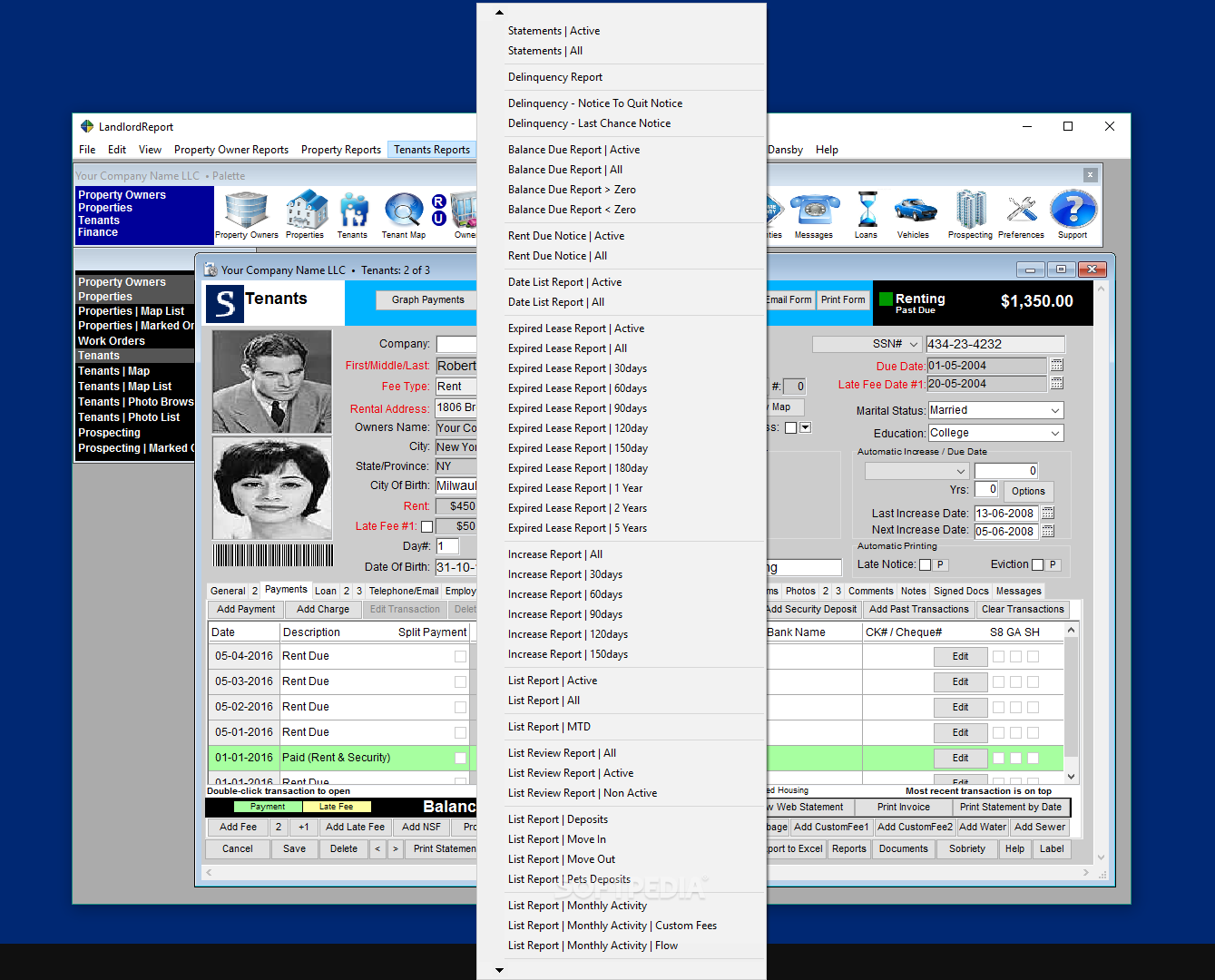1215x980 pixels.
Task: Open the Tenants Reports menu in the menu bar
Action: [432, 150]
